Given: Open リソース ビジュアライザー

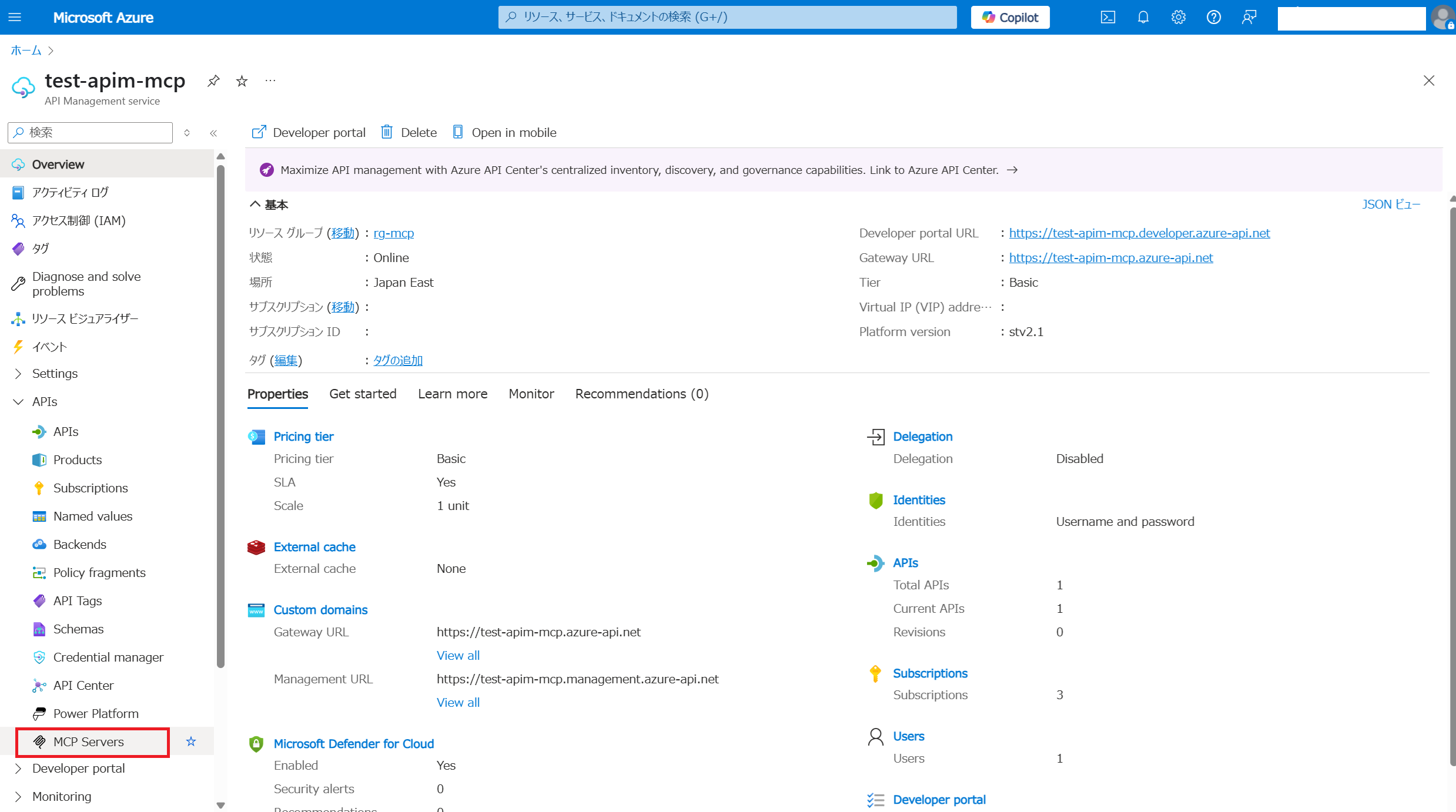Looking at the screenshot, I should [x=107, y=318].
